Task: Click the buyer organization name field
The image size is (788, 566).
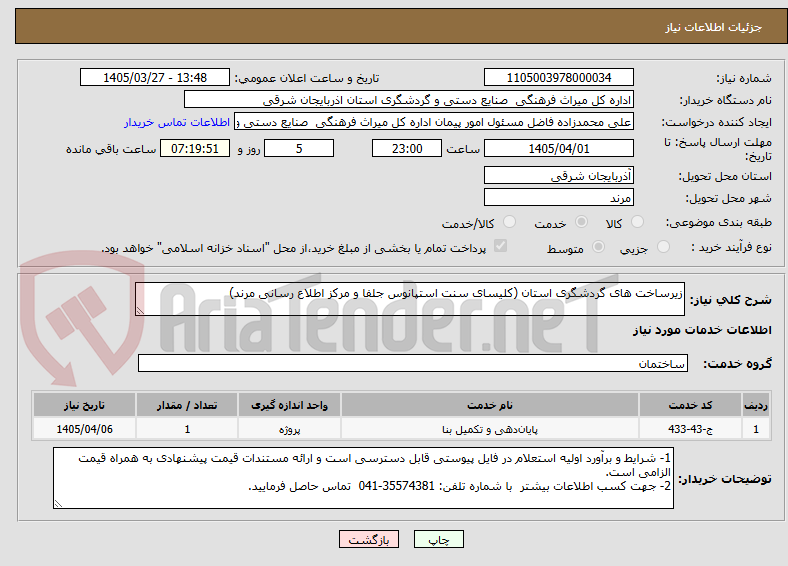Action: [x=409, y=100]
